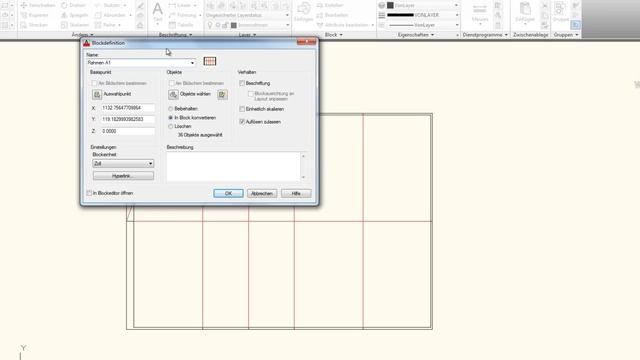Click inside the Beschreibung text area
This screenshot has height=360, width=640.
[233, 167]
